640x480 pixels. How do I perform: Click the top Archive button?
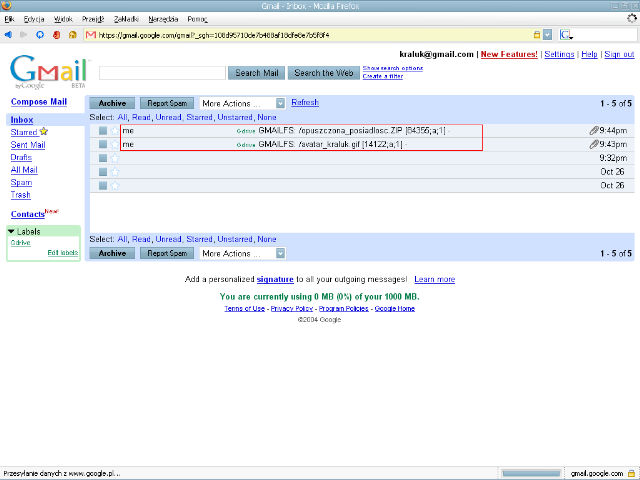point(112,103)
